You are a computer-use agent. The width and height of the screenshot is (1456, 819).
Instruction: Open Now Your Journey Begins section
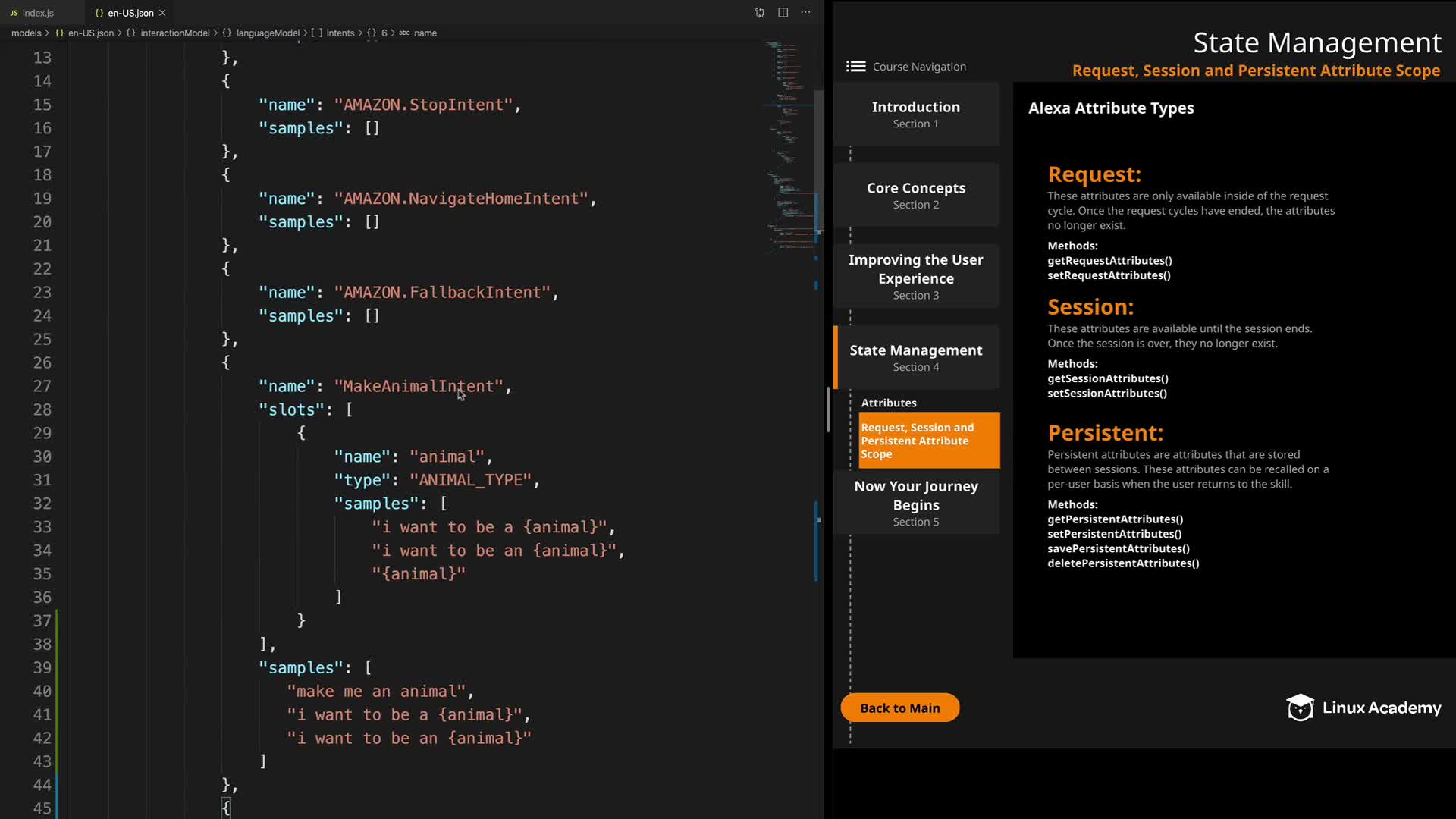pos(915,502)
